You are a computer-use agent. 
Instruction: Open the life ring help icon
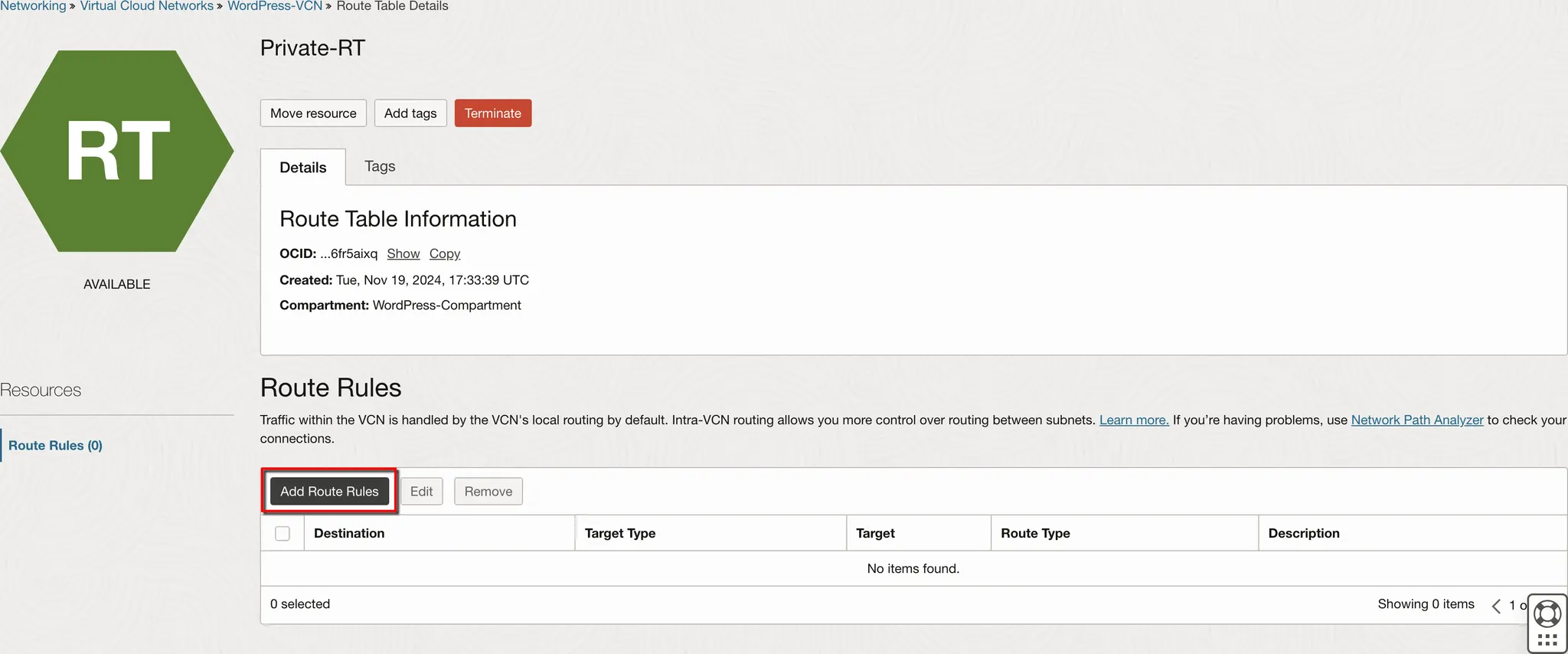1547,613
